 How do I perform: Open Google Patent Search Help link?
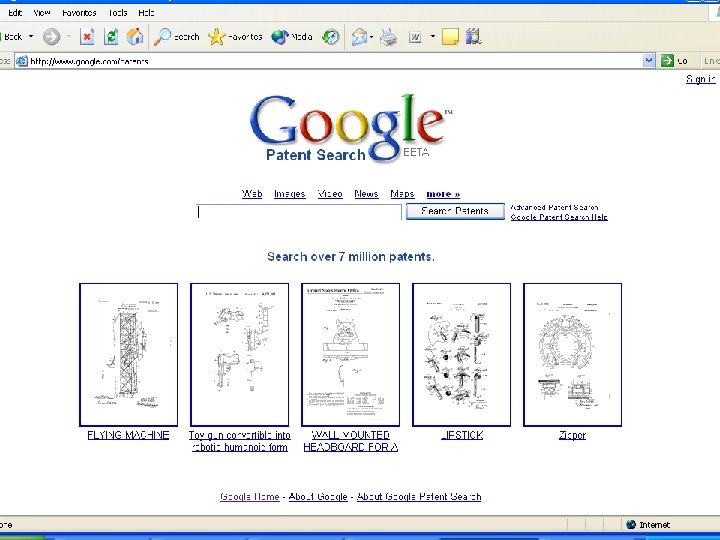click(x=559, y=217)
